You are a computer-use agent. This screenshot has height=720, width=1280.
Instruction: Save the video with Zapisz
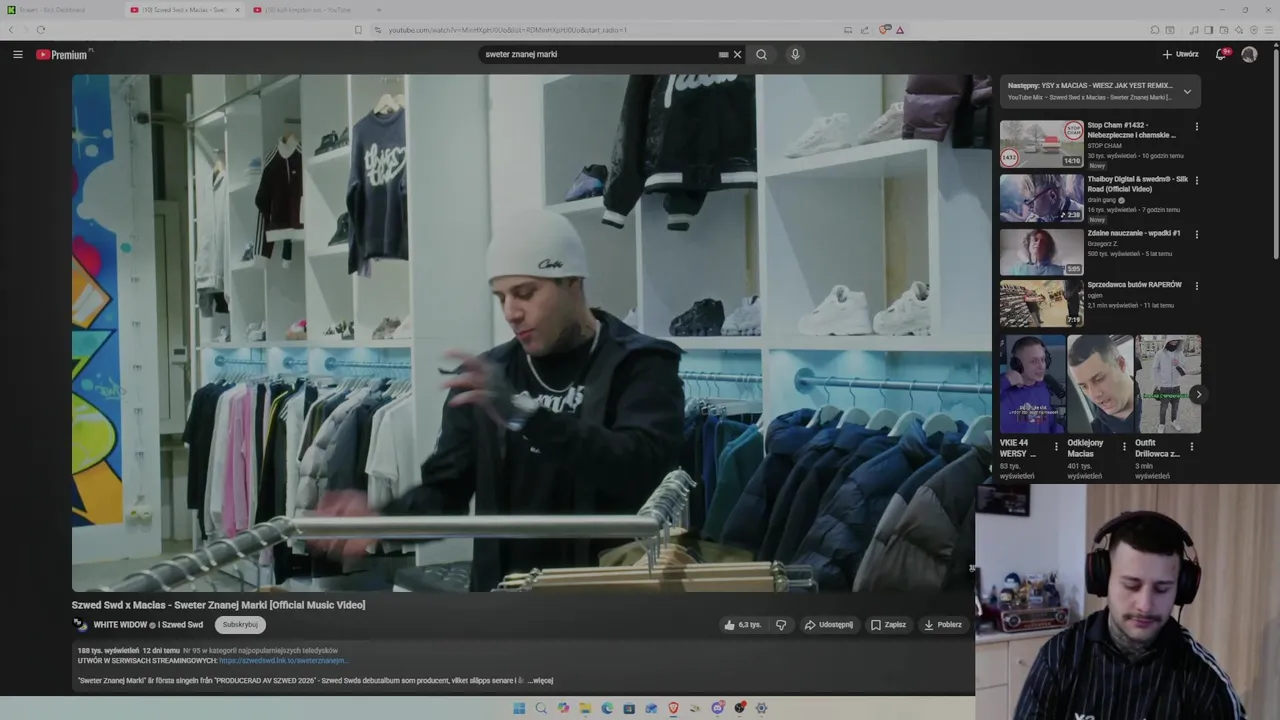[x=888, y=624]
